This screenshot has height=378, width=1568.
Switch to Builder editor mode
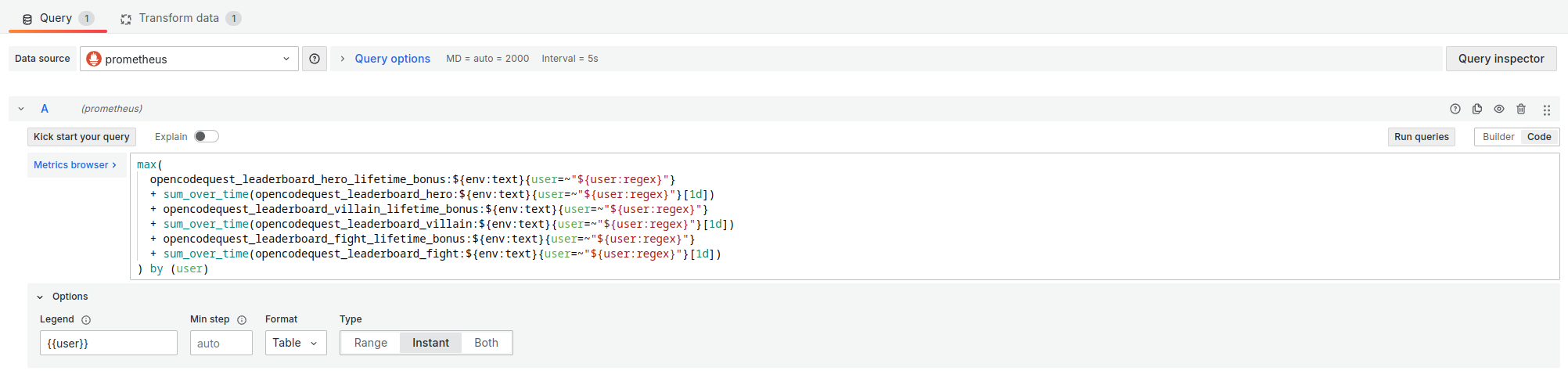pyautogui.click(x=1498, y=137)
